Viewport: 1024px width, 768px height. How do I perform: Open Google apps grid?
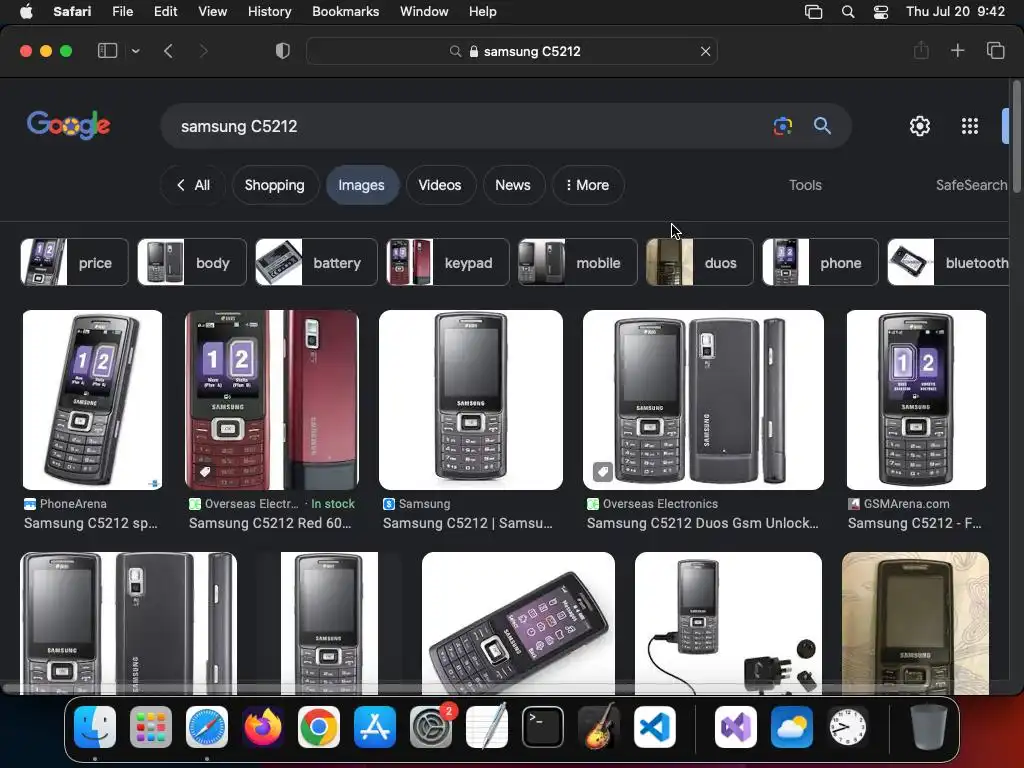pos(970,126)
